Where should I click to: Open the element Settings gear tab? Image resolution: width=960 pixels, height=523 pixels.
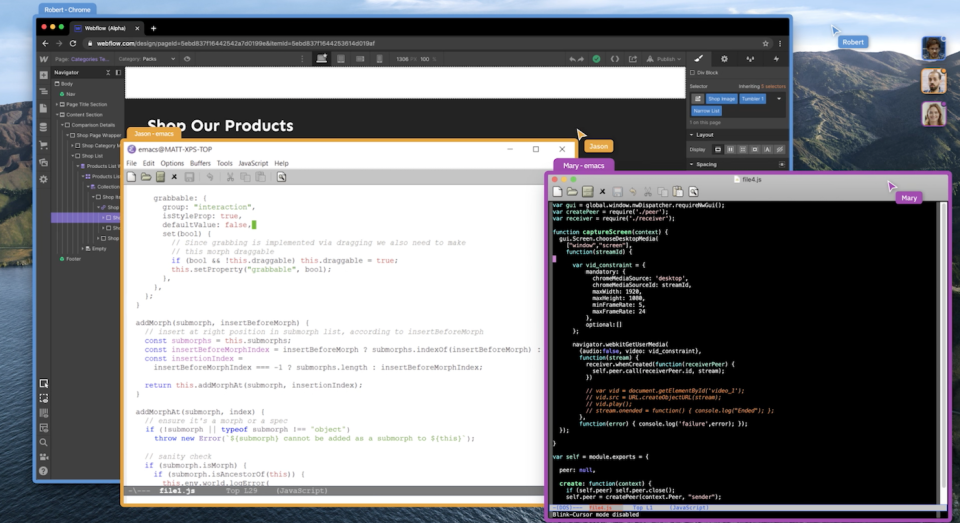pyautogui.click(x=725, y=59)
